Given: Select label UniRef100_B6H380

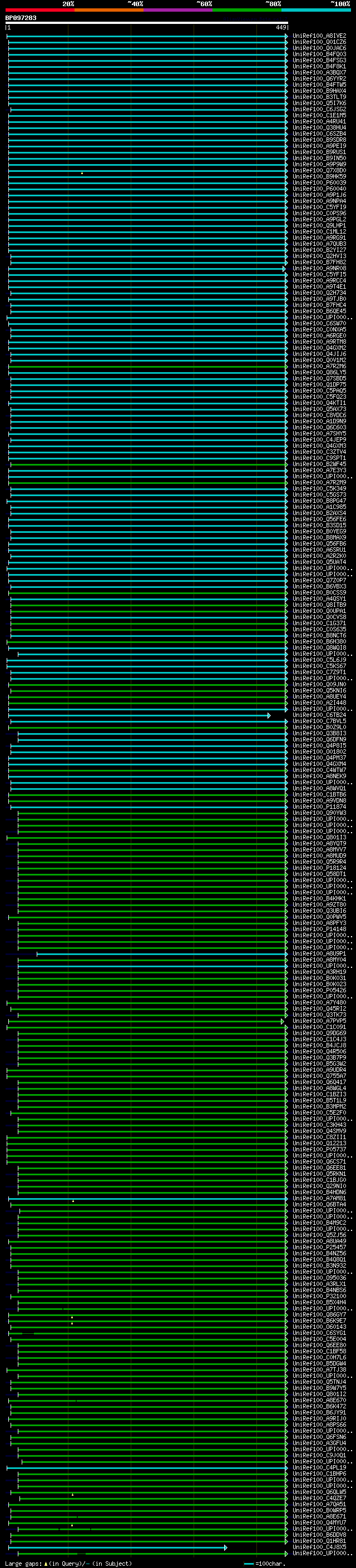Looking at the screenshot, I should 319,641.
